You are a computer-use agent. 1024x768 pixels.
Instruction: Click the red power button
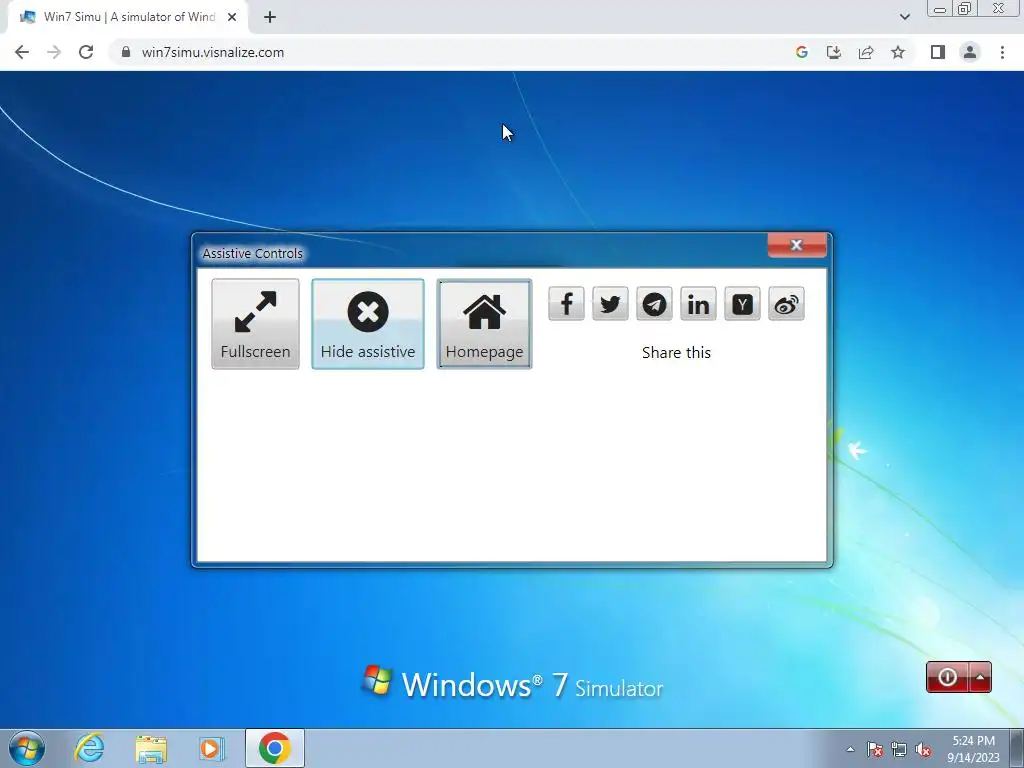[x=947, y=677]
